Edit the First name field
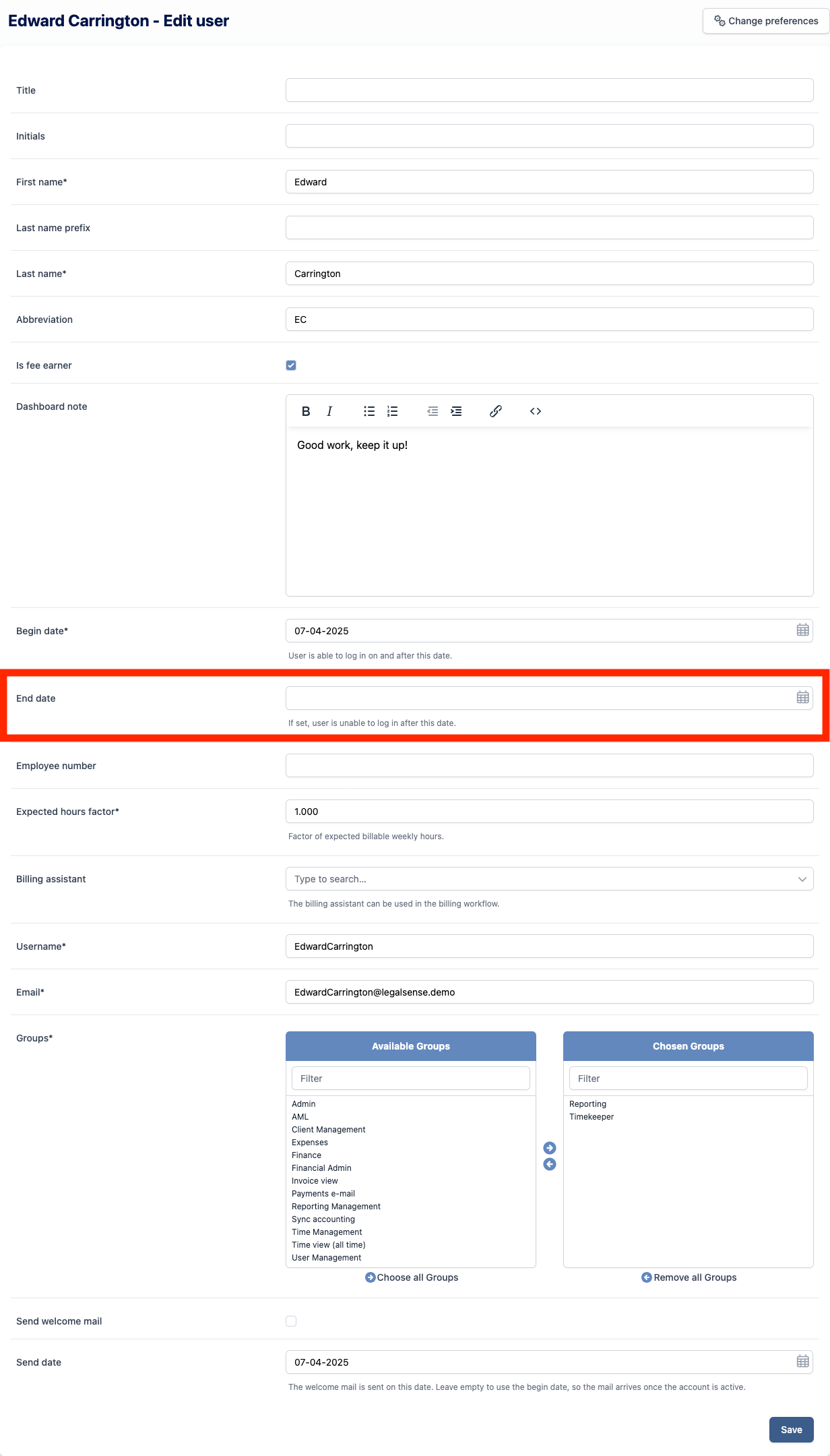Screen dimensions: 830x1456 coord(550,182)
